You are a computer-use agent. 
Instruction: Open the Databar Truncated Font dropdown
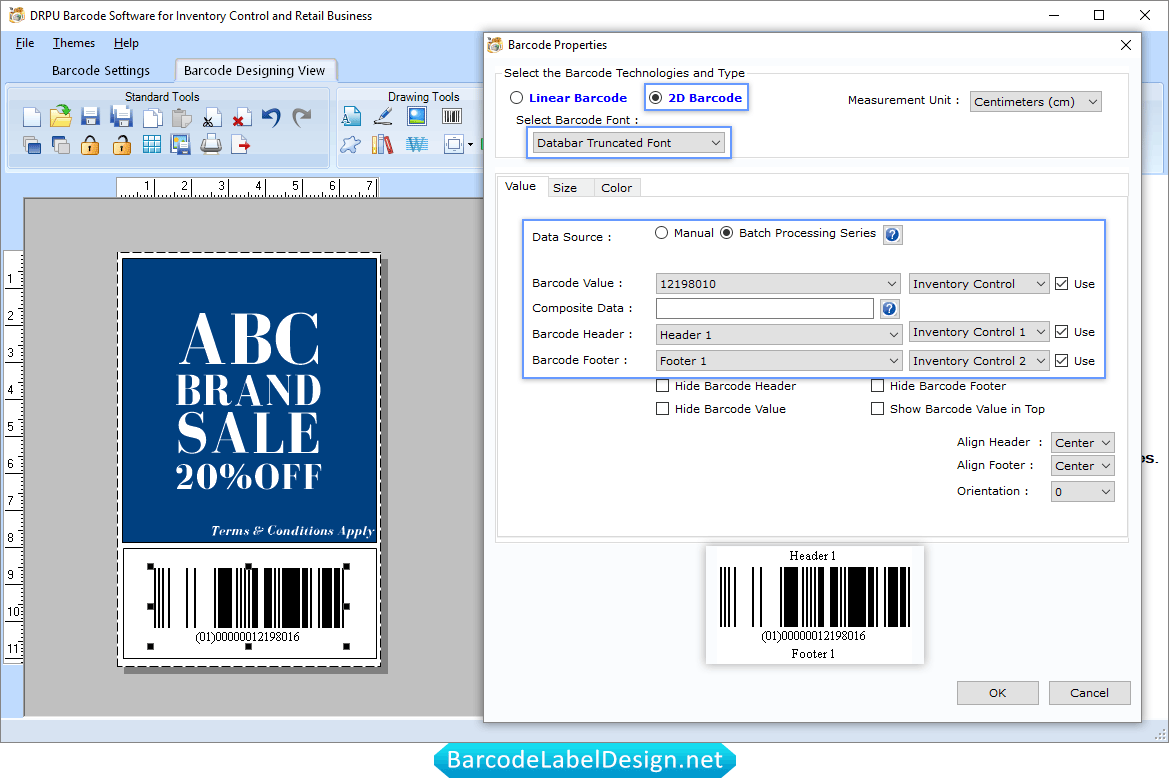coord(628,142)
